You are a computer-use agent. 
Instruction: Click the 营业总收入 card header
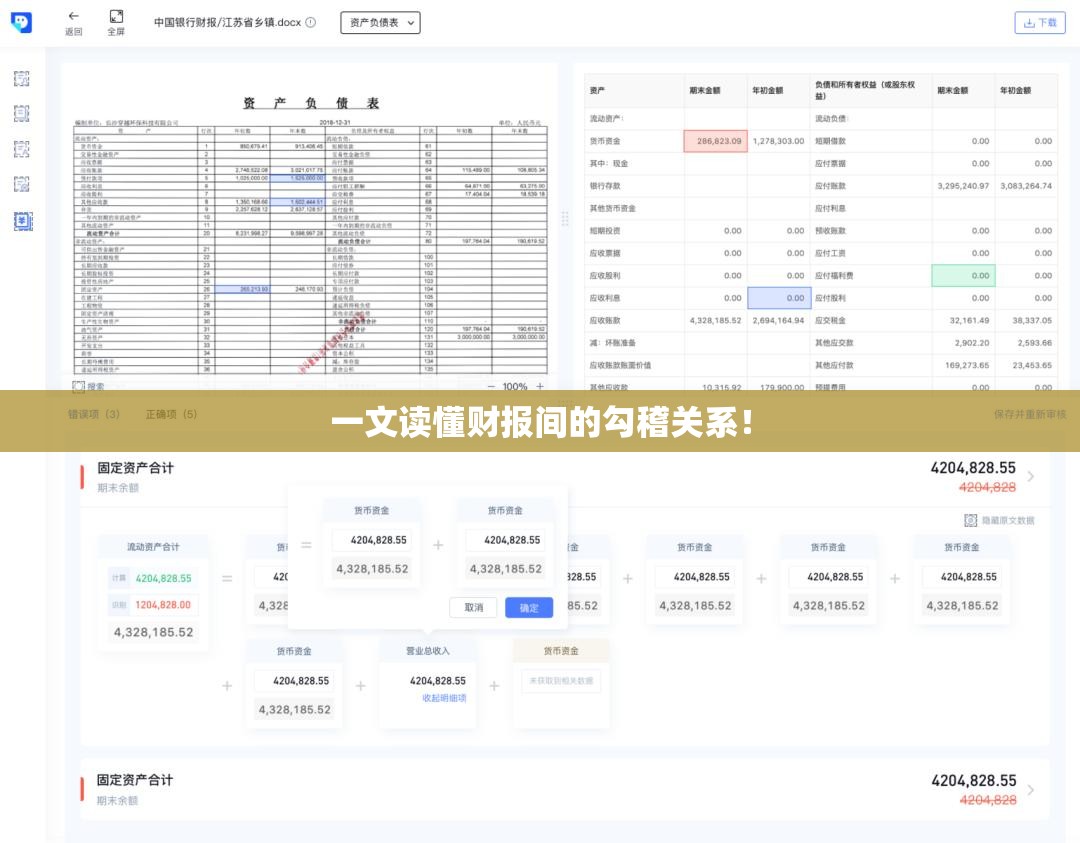pyautogui.click(x=427, y=651)
